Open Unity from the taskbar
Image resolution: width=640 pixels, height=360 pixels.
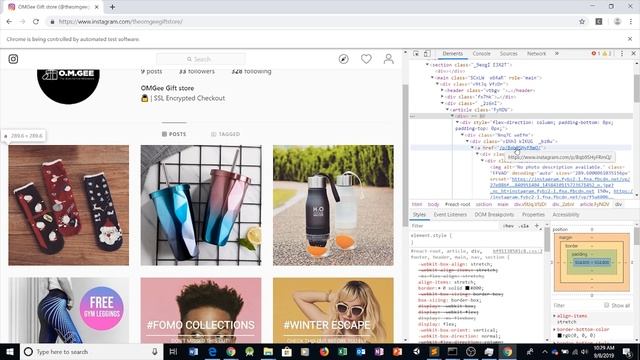point(416,351)
